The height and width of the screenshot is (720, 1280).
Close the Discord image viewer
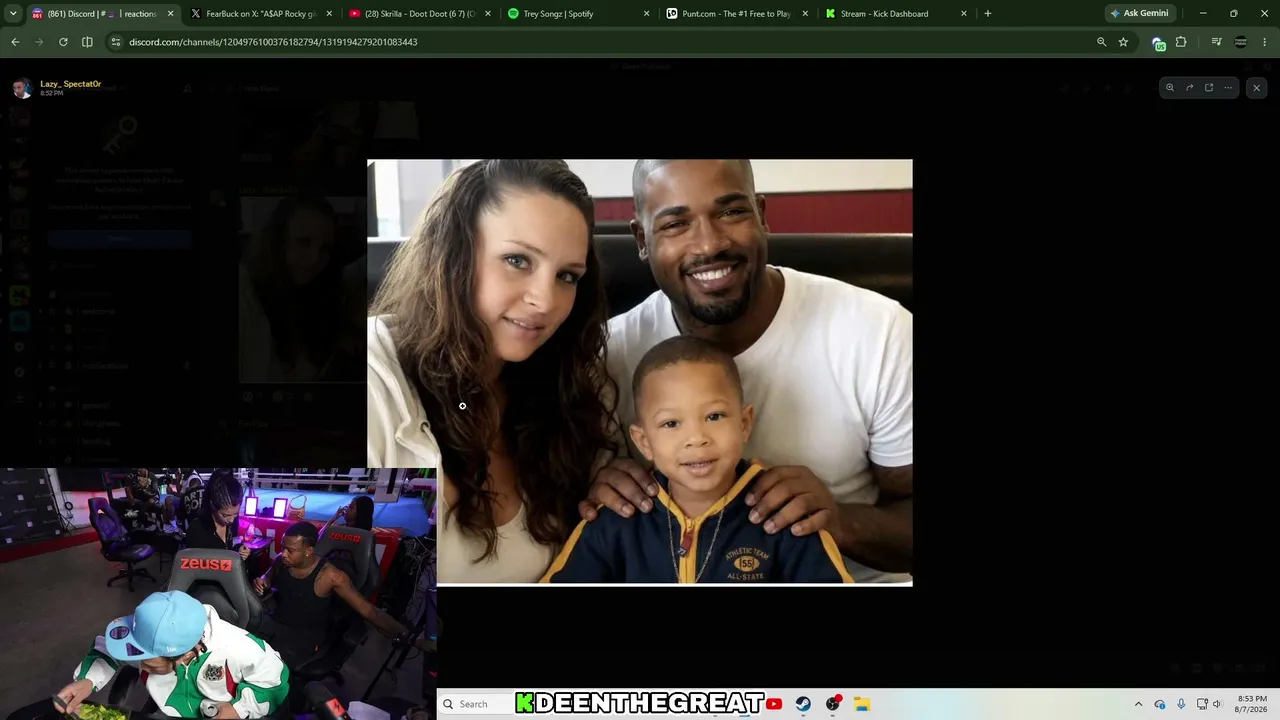[1257, 88]
